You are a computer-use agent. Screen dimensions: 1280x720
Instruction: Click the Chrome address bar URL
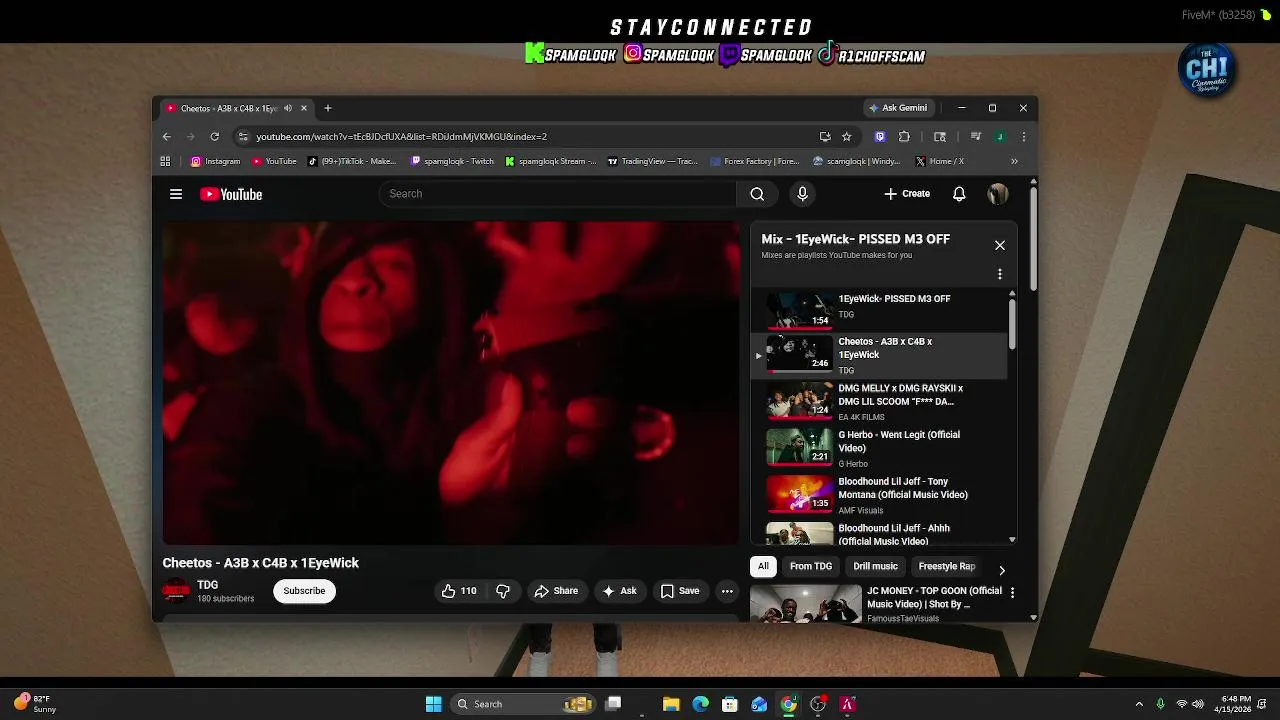tap(401, 136)
